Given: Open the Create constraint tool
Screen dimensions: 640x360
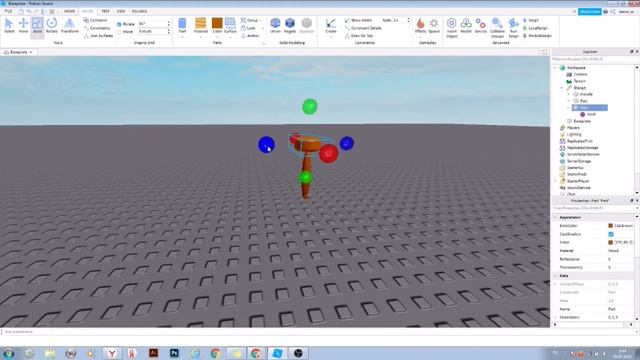Looking at the screenshot, I should 331,25.
